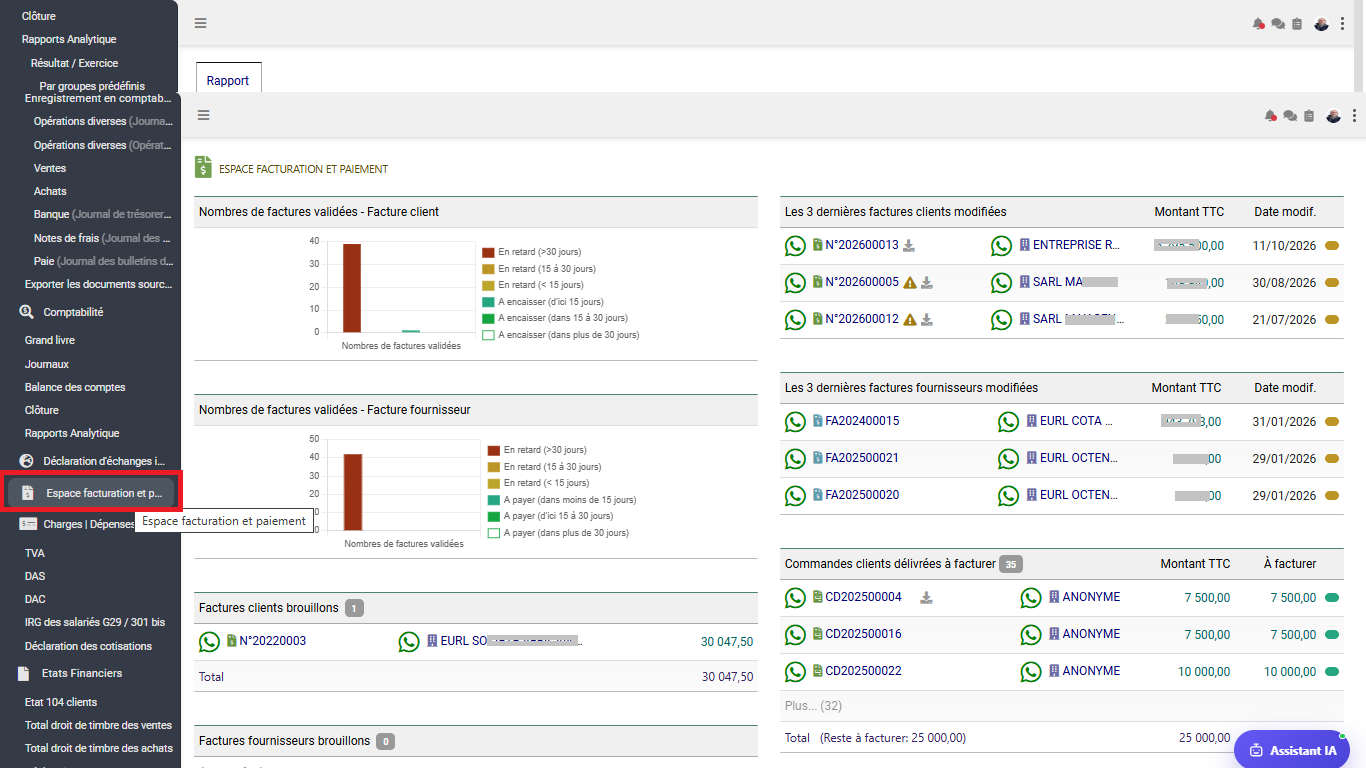Image resolution: width=1366 pixels, height=768 pixels.
Task: Click the warning icon next to N°202600005
Action: tap(910, 283)
